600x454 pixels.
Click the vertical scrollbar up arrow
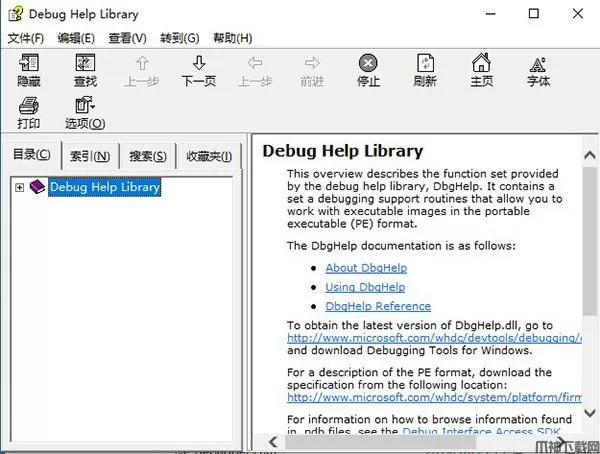[590, 155]
